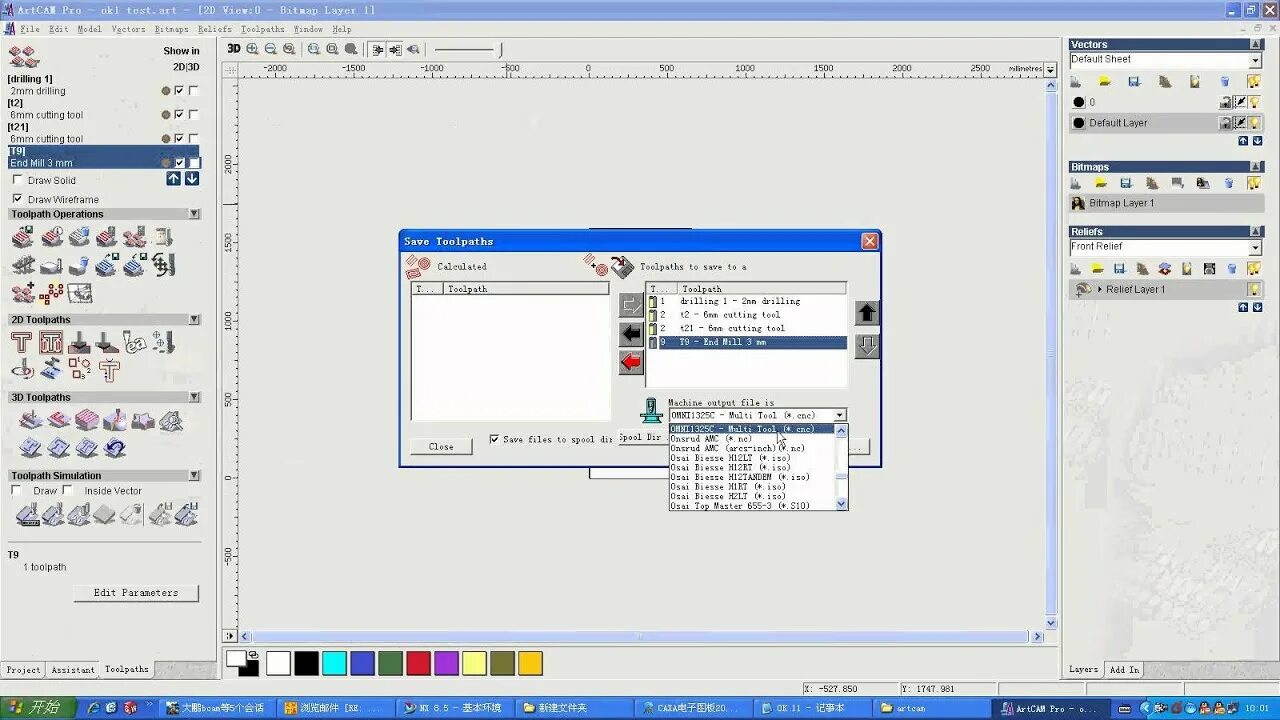Screen dimensions: 1280x720
Task: Collapse the 3D Toolpaths section
Action: click(x=194, y=398)
